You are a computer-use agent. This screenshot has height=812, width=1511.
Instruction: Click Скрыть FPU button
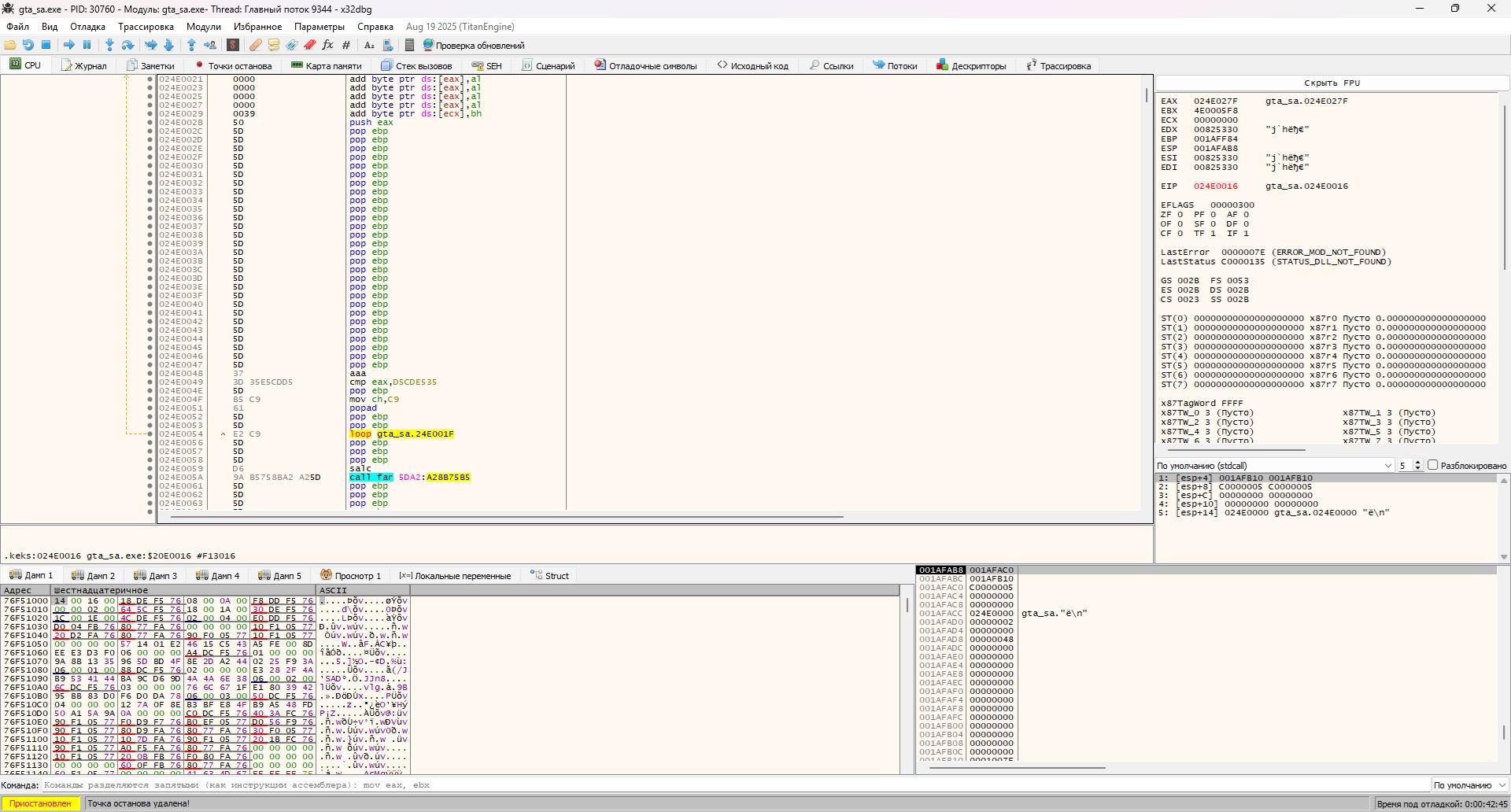(1332, 83)
